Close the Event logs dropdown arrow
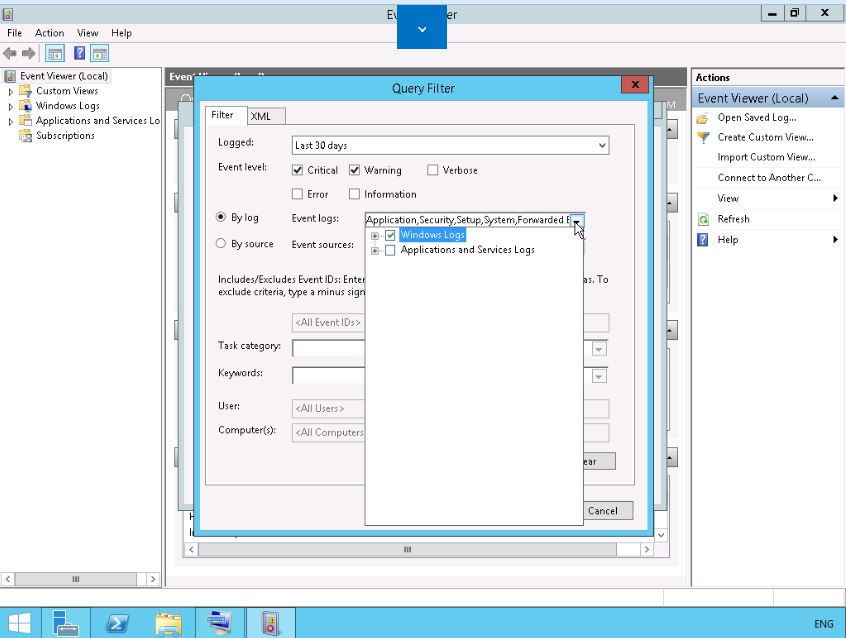 click(577, 220)
